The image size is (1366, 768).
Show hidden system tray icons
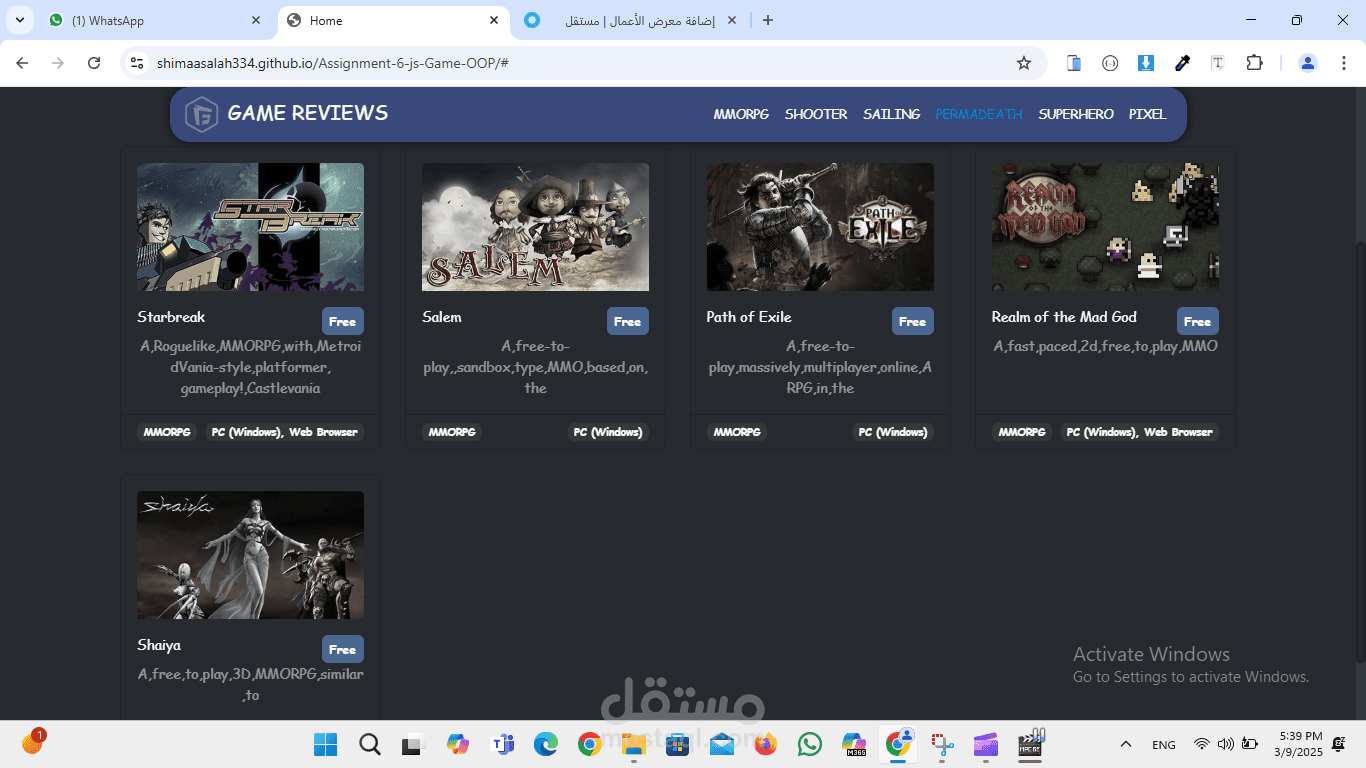tap(1126, 744)
